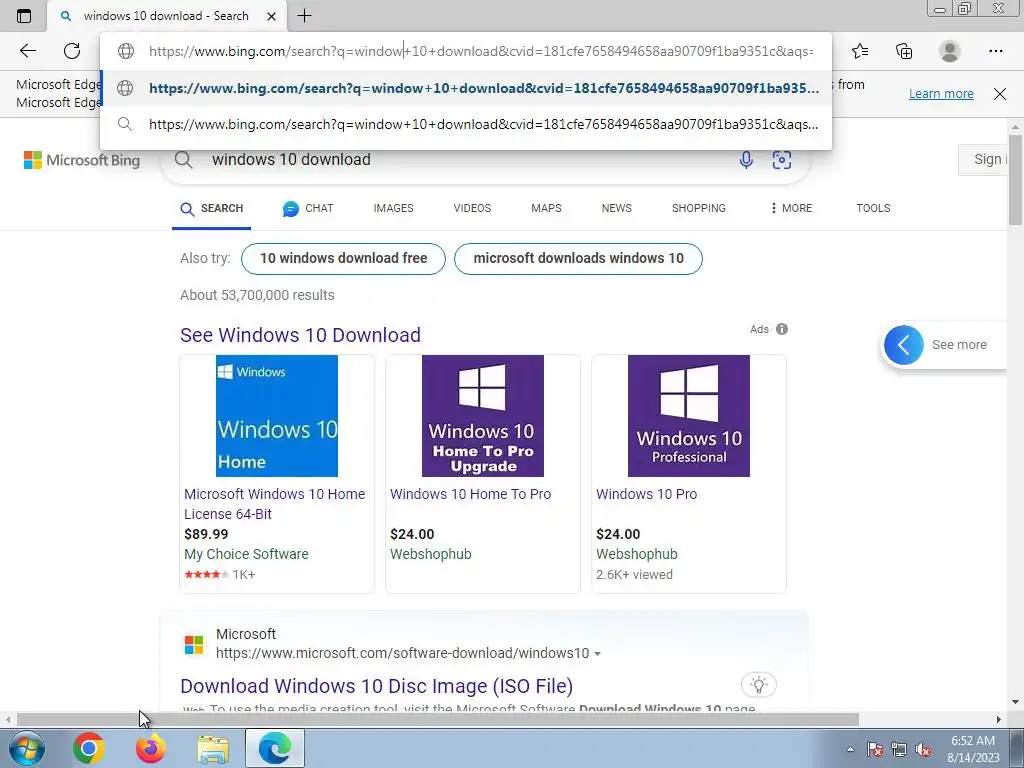Reload the page with Refresh icon
Viewport: 1024px width, 768px height.
point(72,51)
